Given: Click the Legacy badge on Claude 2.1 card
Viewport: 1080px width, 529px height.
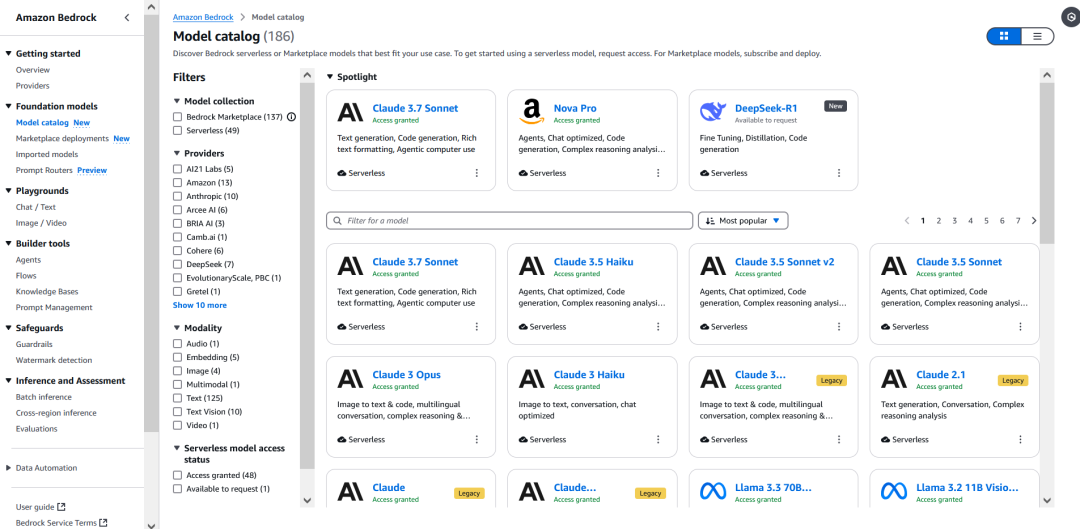Looking at the screenshot, I should click(x=1012, y=380).
